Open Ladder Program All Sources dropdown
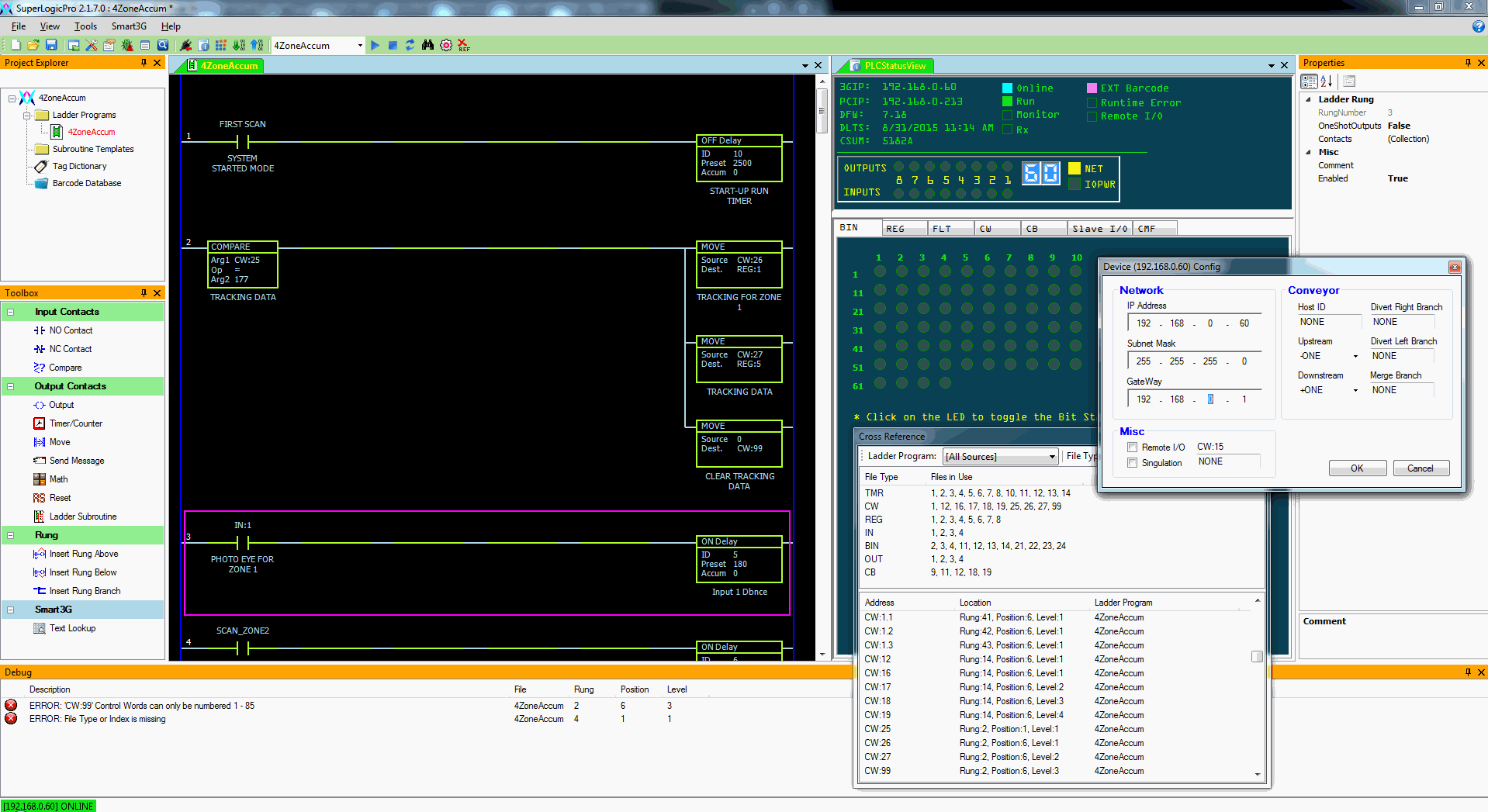Screen dimensions: 1488x812 [x=1052, y=457]
